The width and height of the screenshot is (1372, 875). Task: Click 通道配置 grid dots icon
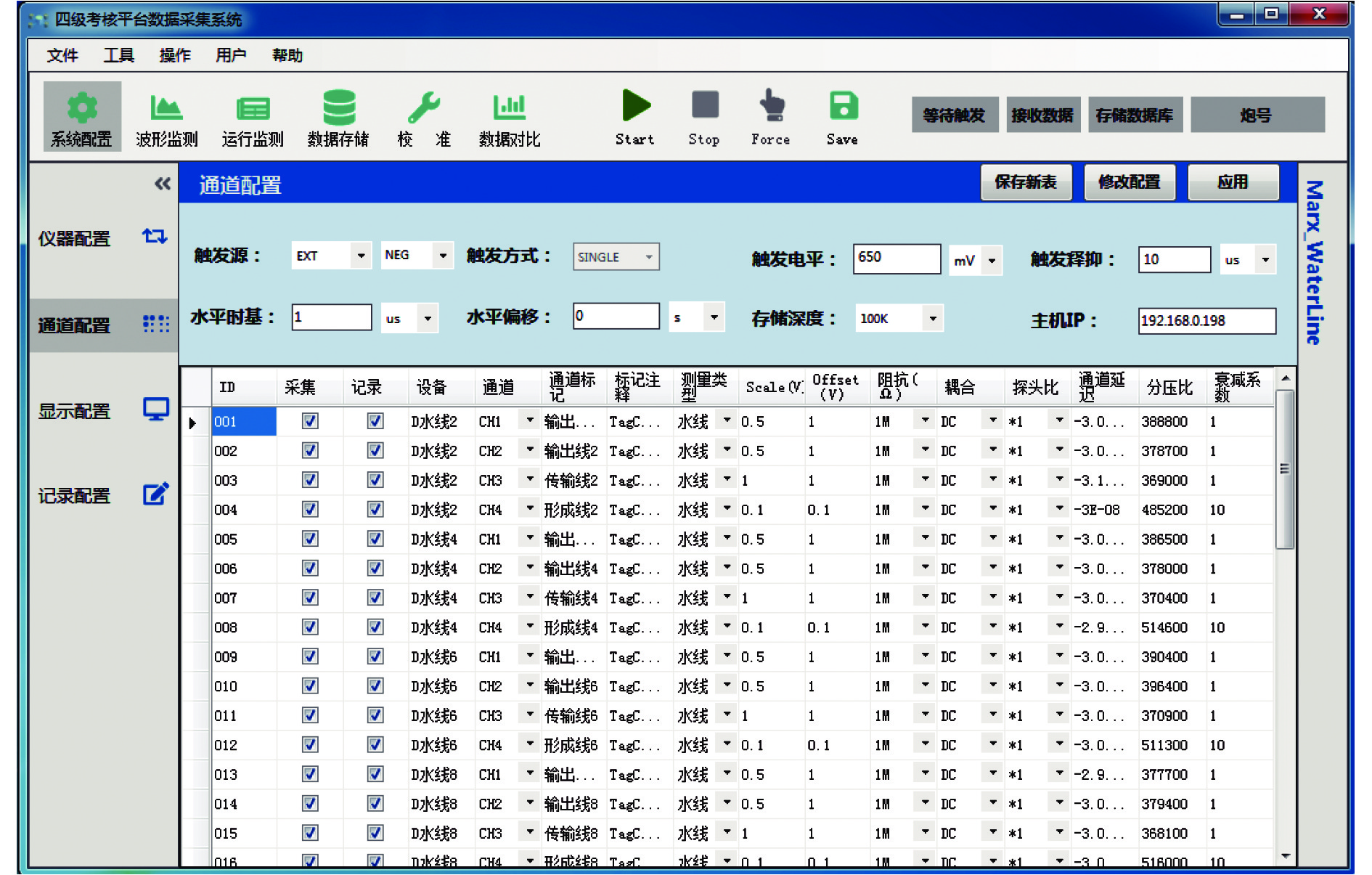pos(155,324)
